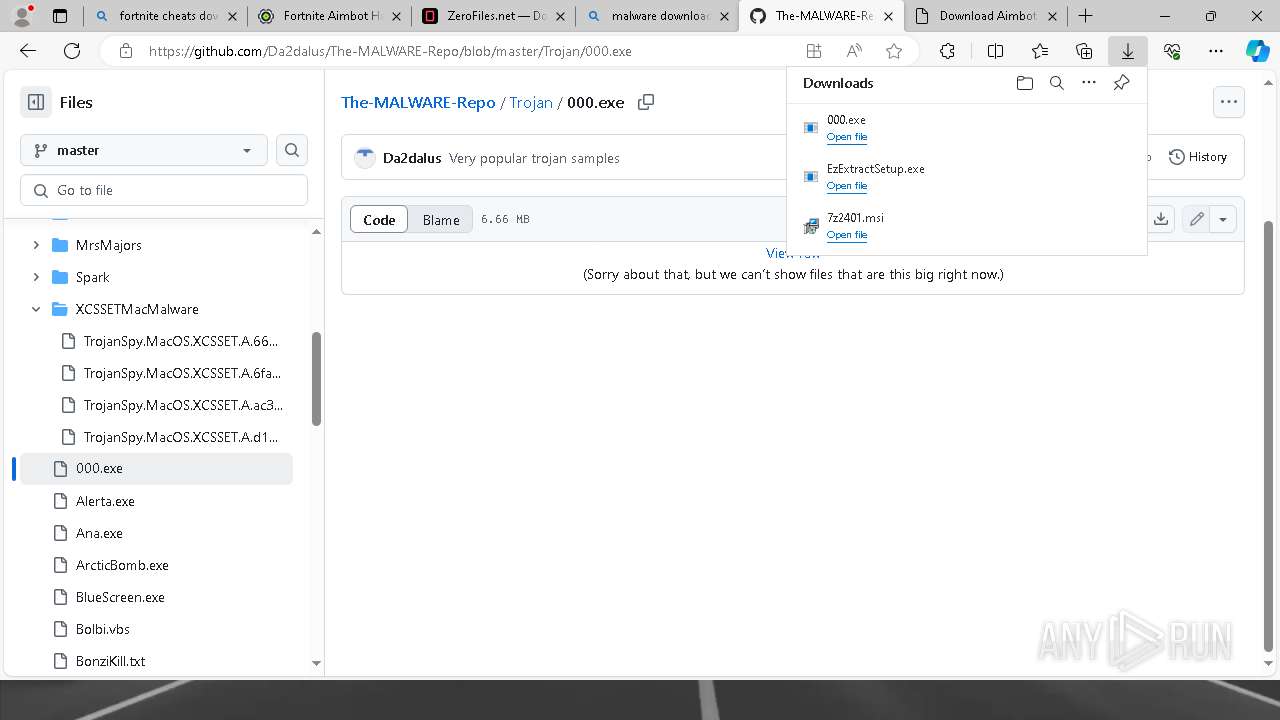Open the address bar app available icon
This screenshot has width=1280, height=720.
(814, 51)
